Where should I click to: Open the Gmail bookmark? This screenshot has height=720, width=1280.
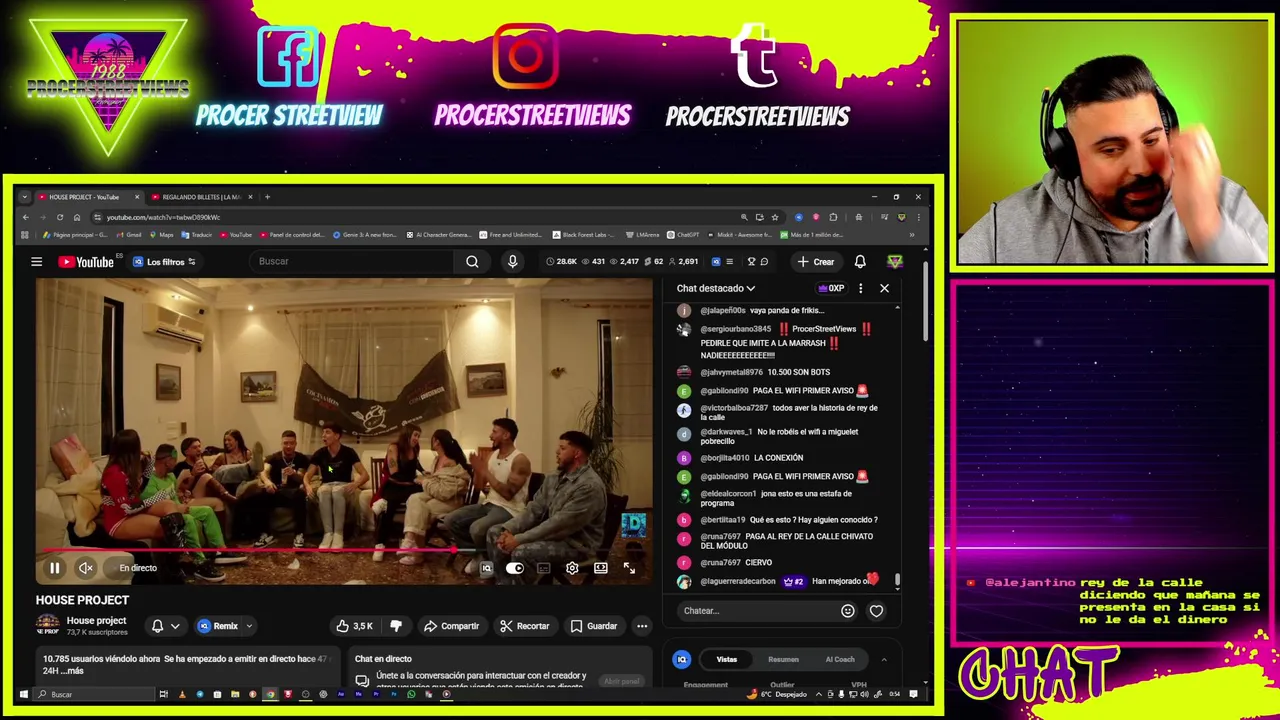(x=128, y=235)
